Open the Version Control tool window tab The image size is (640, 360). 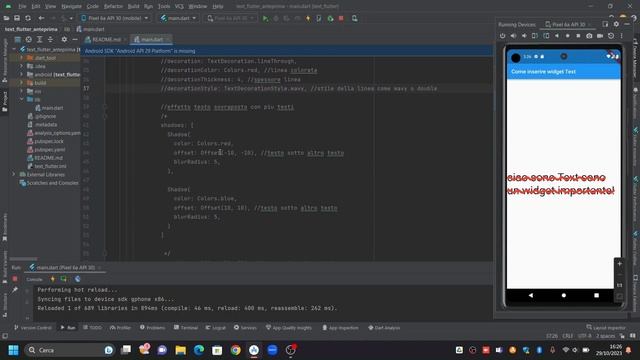click(x=33, y=328)
